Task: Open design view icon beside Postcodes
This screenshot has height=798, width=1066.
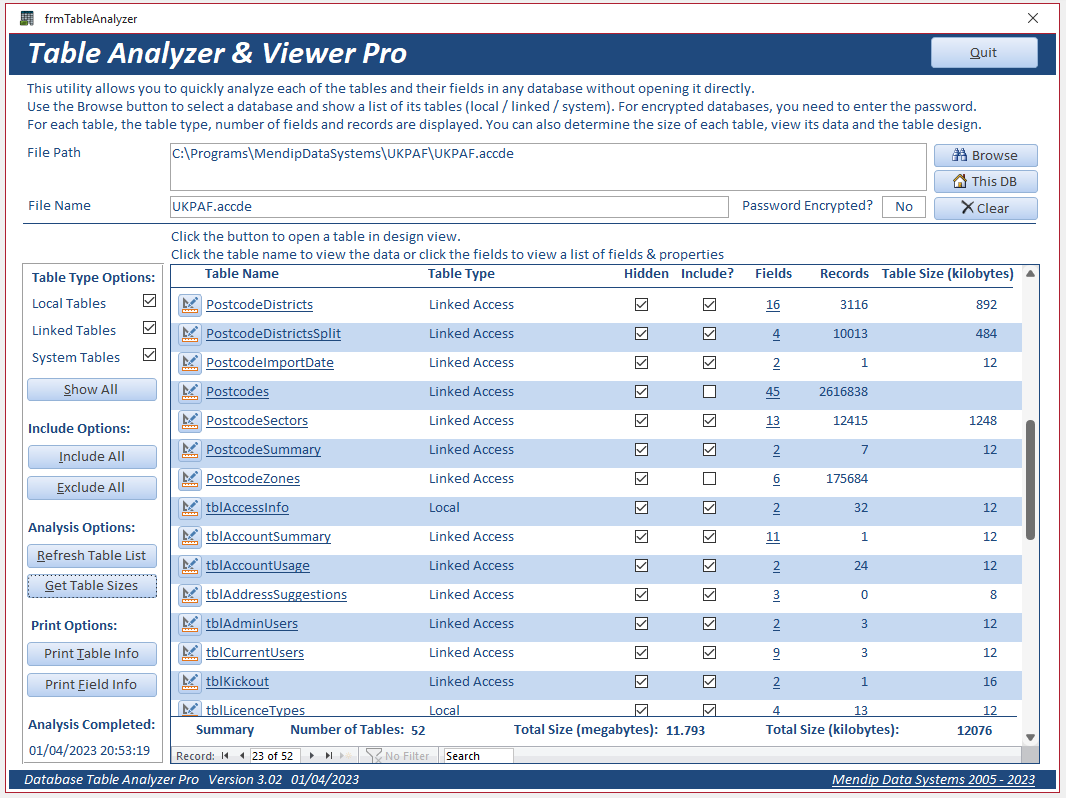Action: [190, 392]
